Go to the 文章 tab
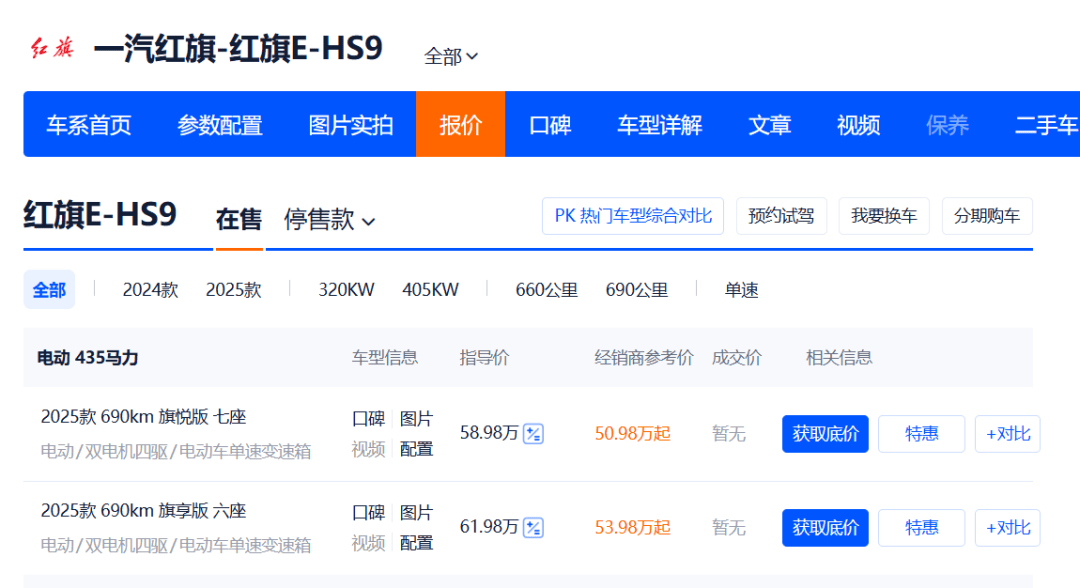 click(x=769, y=125)
